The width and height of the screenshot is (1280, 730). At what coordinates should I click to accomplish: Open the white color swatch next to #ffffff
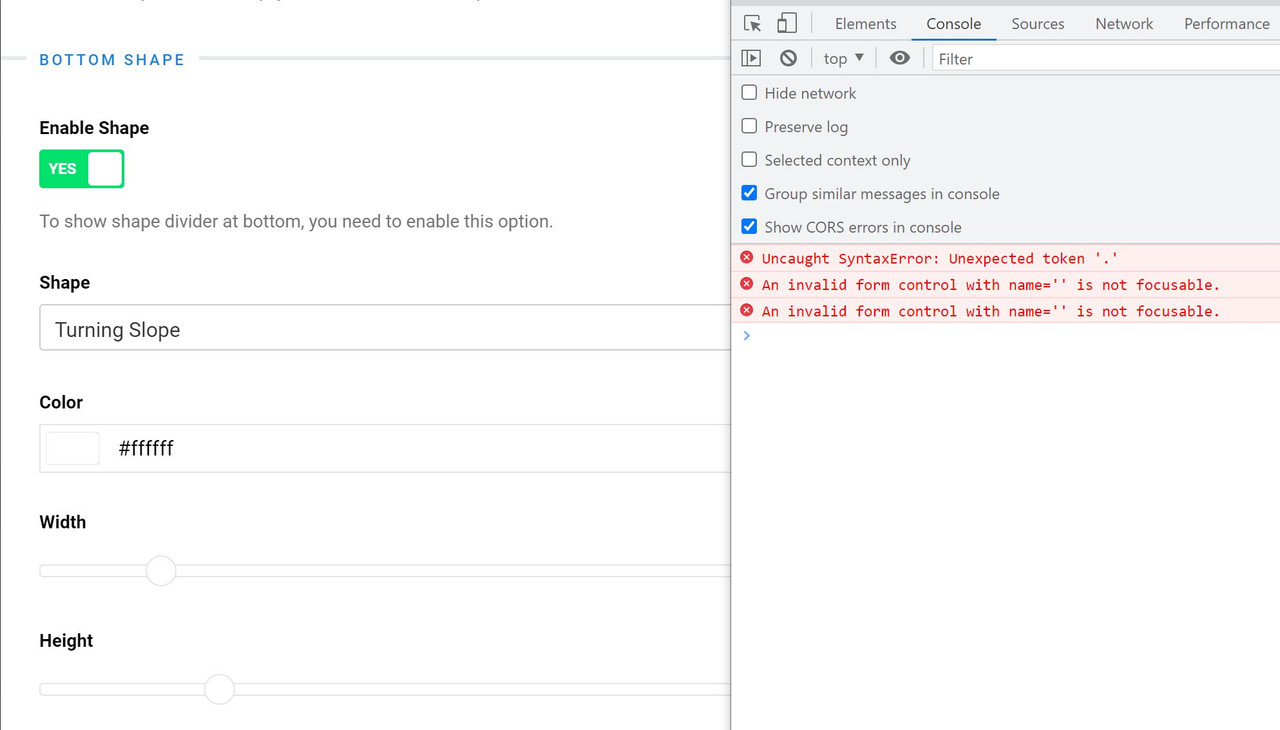[72, 447]
